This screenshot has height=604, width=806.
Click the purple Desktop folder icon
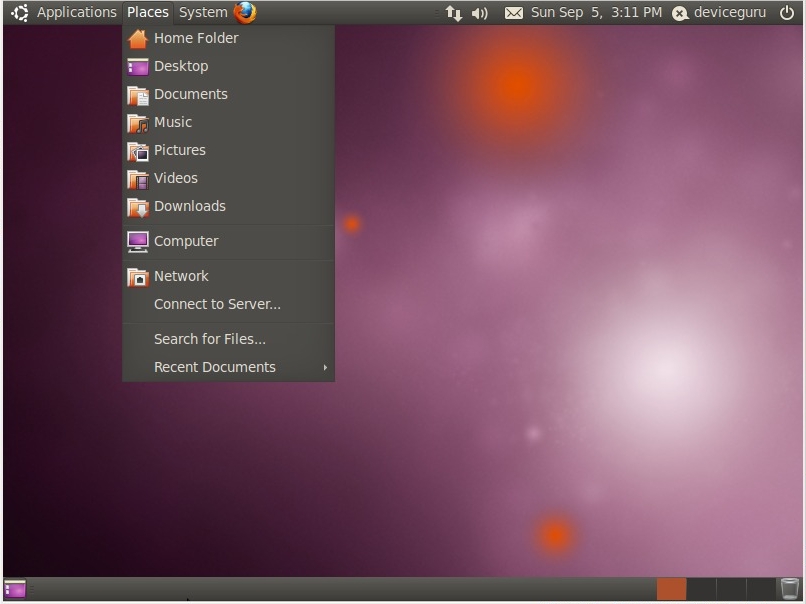pyautogui.click(x=138, y=67)
